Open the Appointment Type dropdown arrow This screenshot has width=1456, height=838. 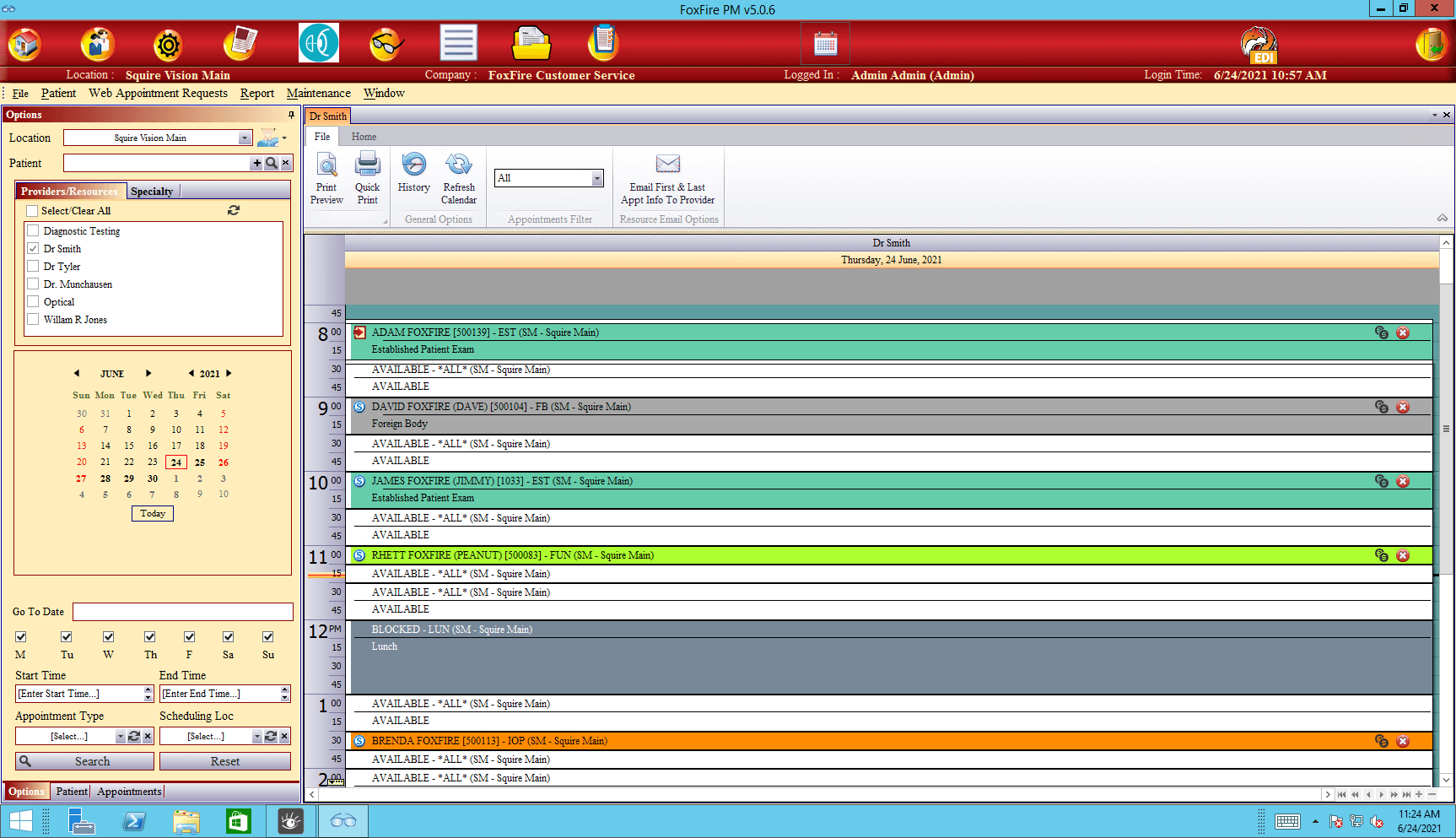click(121, 737)
